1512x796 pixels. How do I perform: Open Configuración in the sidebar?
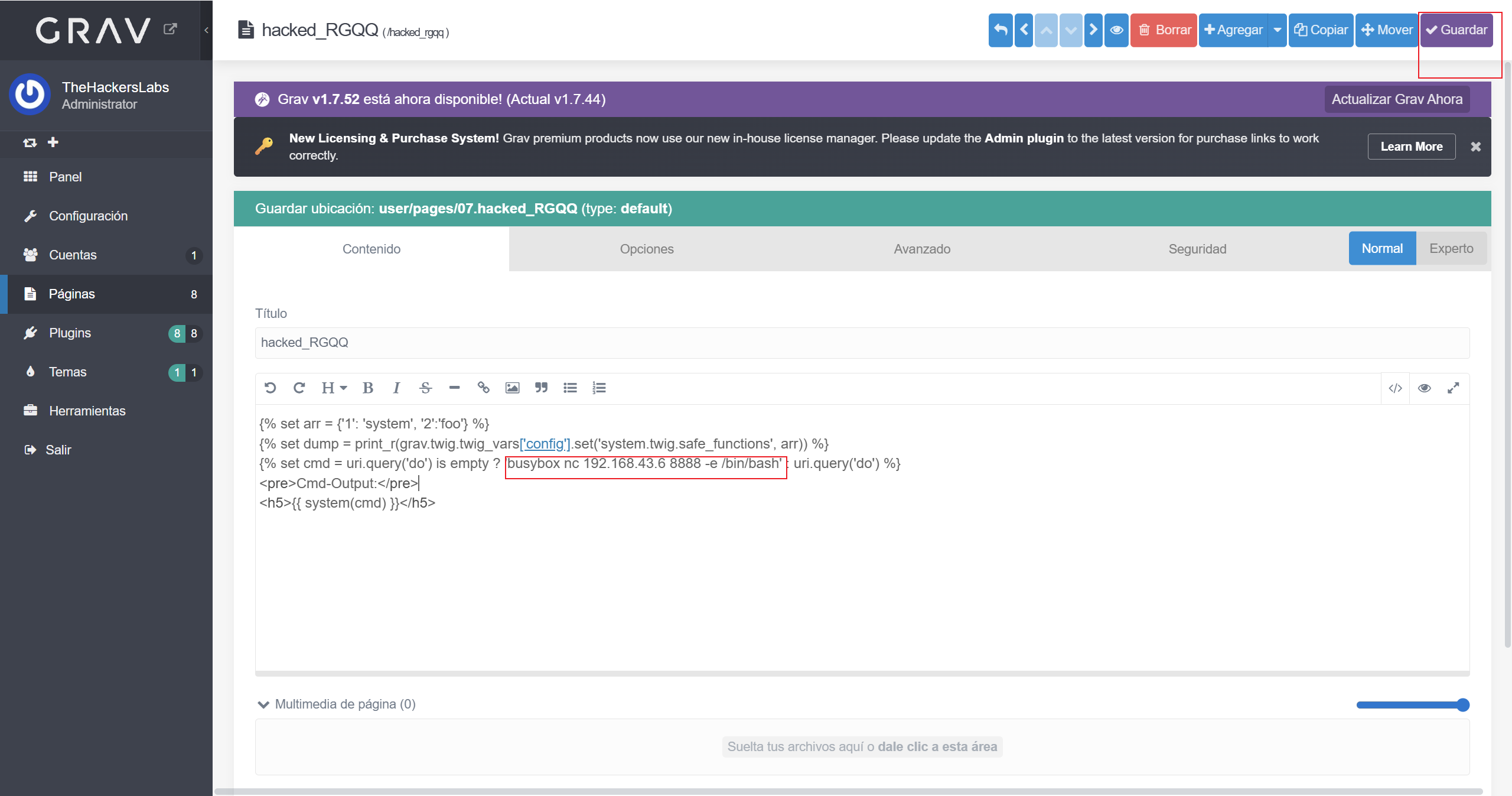click(x=106, y=216)
